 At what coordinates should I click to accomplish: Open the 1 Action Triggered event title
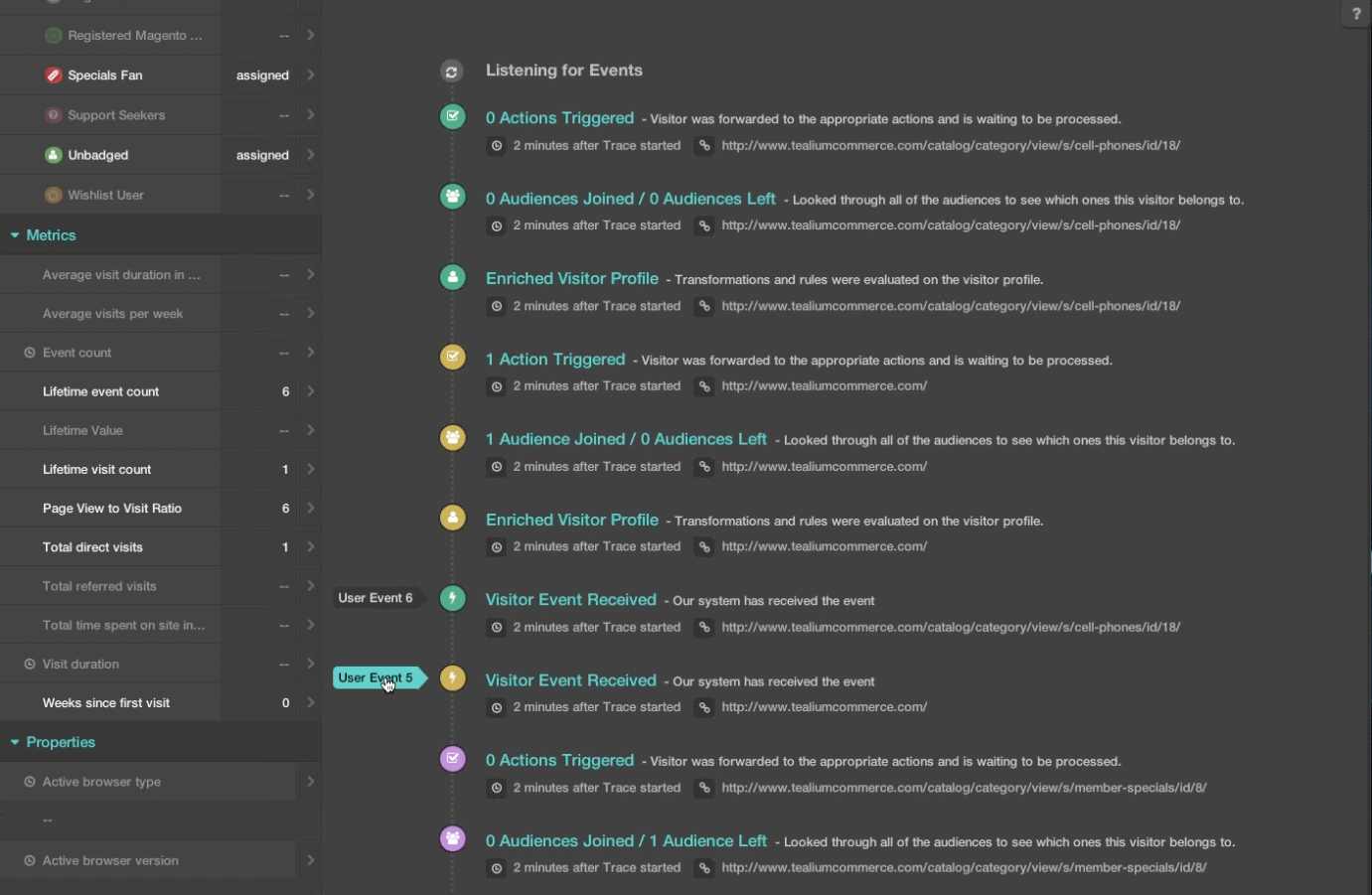554,360
